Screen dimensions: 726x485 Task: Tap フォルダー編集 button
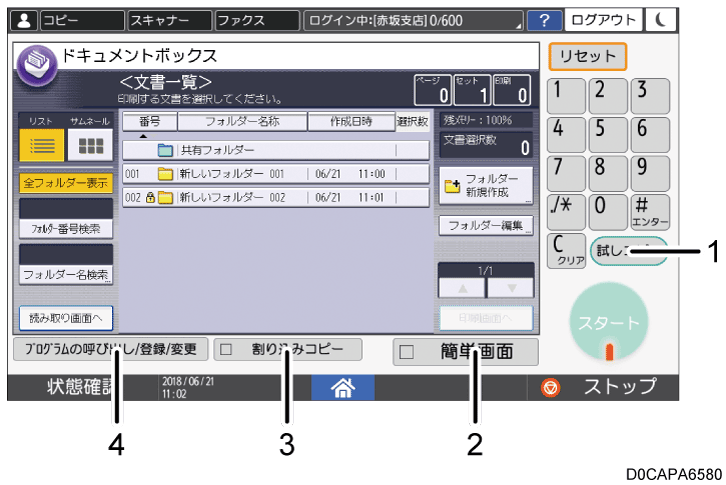(486, 226)
